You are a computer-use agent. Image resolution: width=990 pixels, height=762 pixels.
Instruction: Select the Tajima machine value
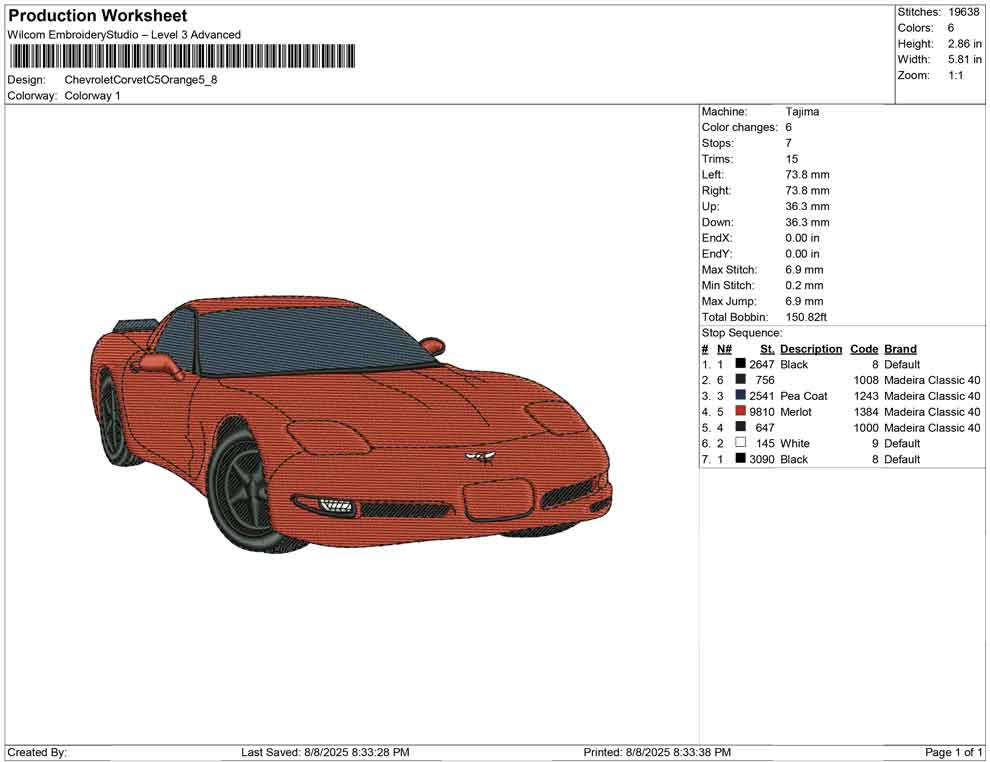pos(802,112)
